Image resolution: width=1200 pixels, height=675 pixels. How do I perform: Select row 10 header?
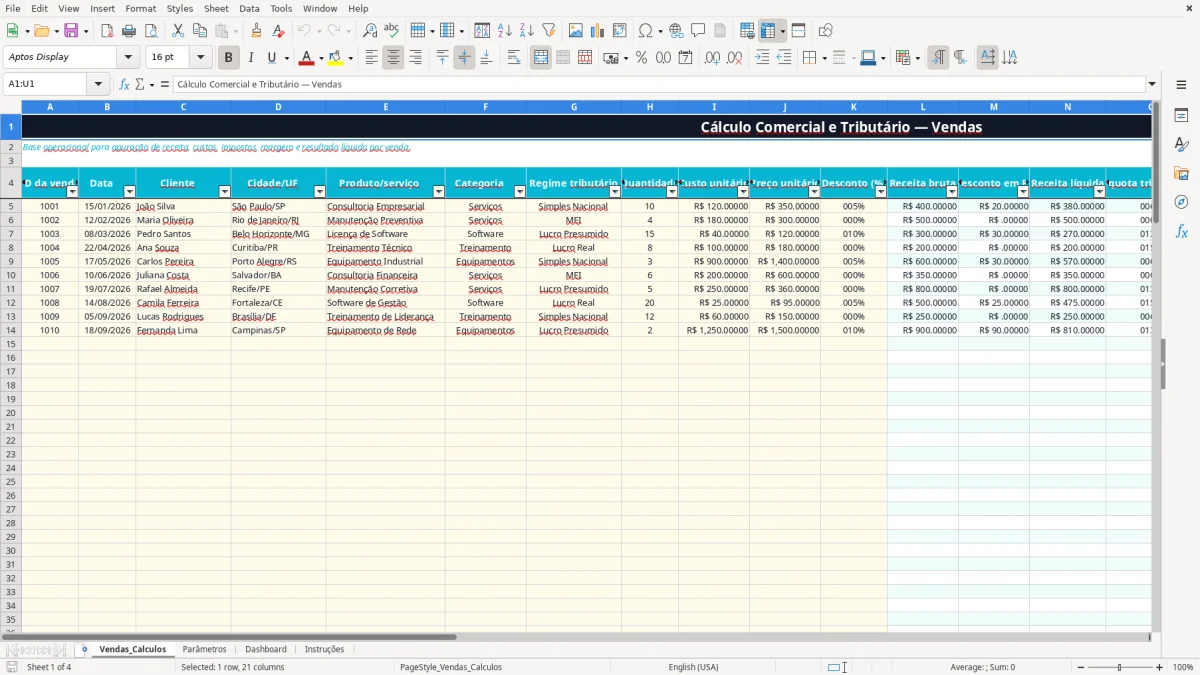11,275
